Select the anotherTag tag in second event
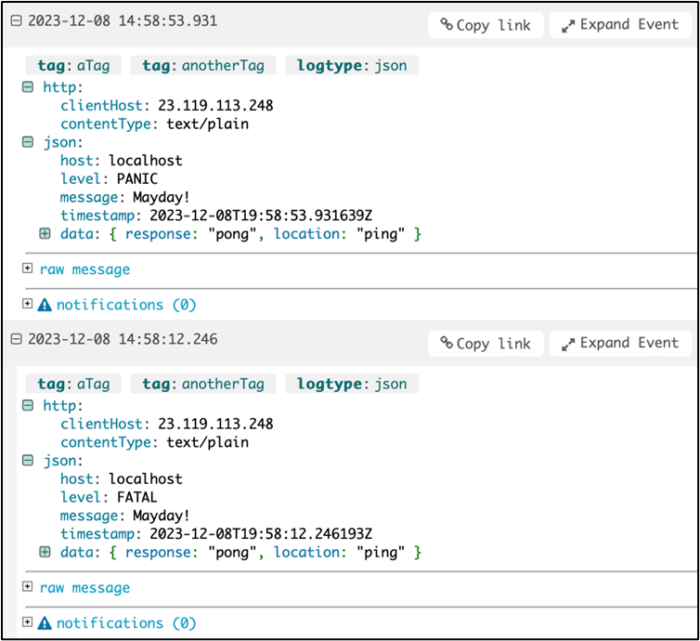 (203, 384)
